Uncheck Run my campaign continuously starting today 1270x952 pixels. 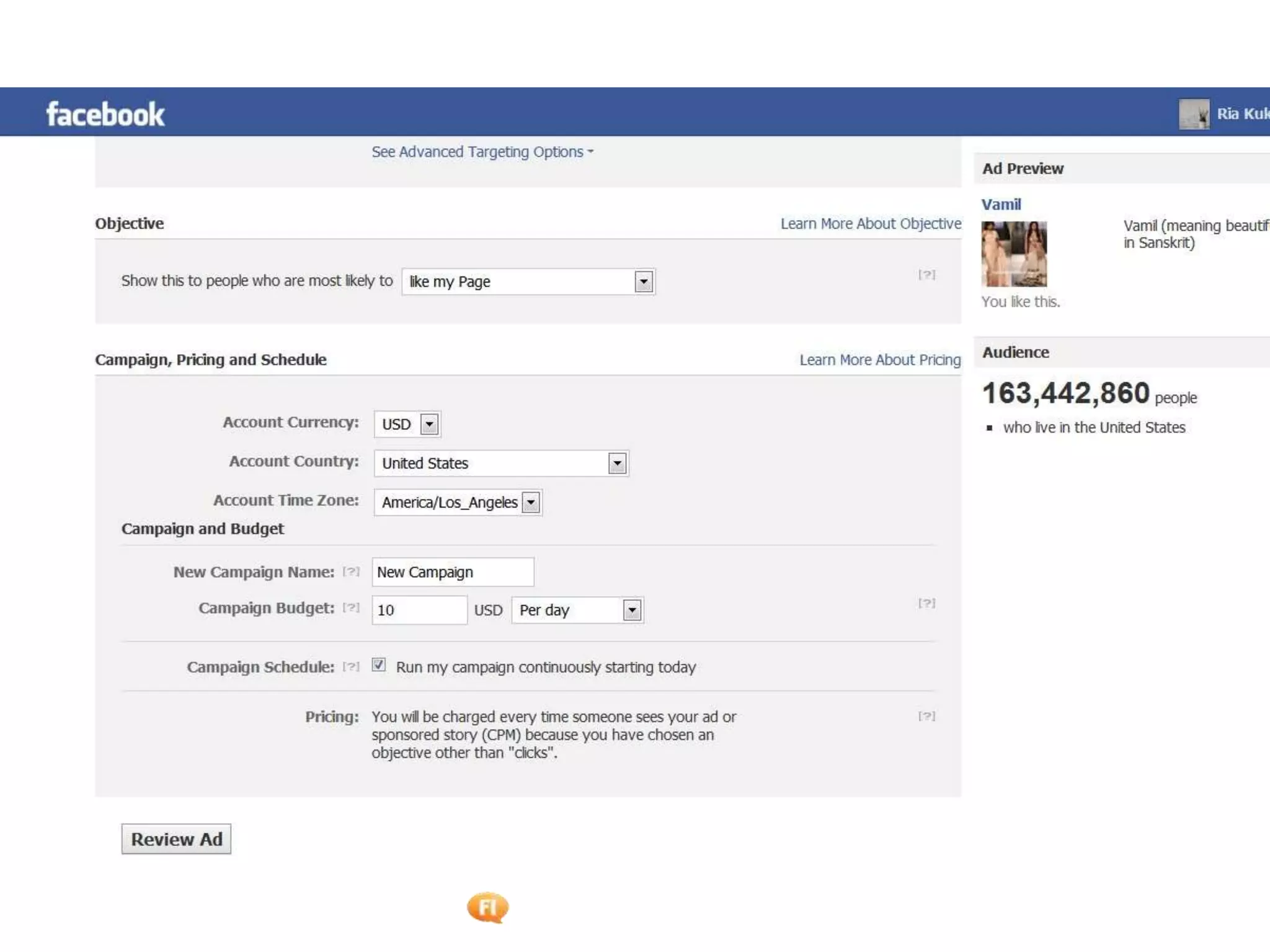click(x=379, y=665)
